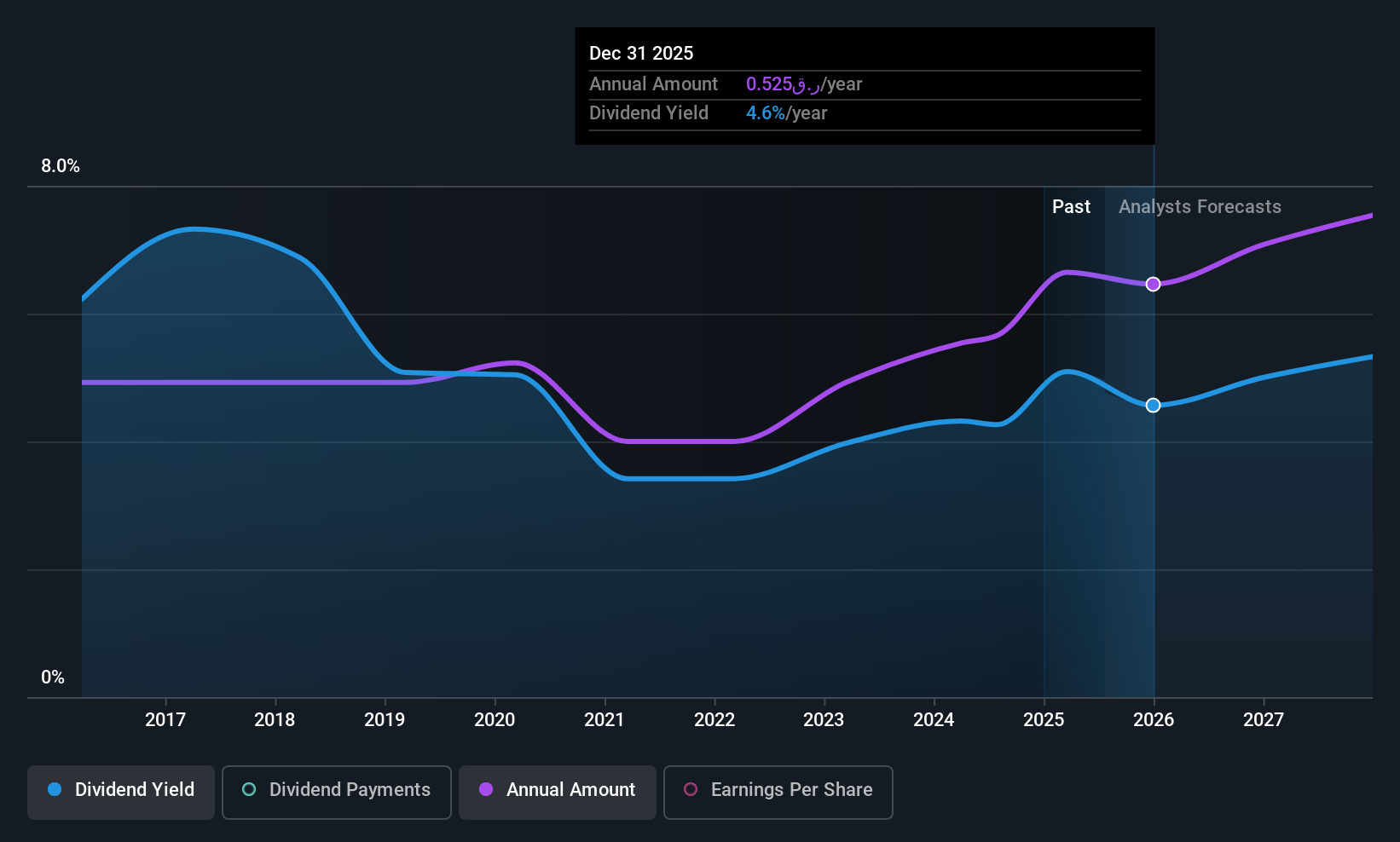Click the Analysts Forecasts label
The image size is (1400, 842).
pyautogui.click(x=1200, y=207)
